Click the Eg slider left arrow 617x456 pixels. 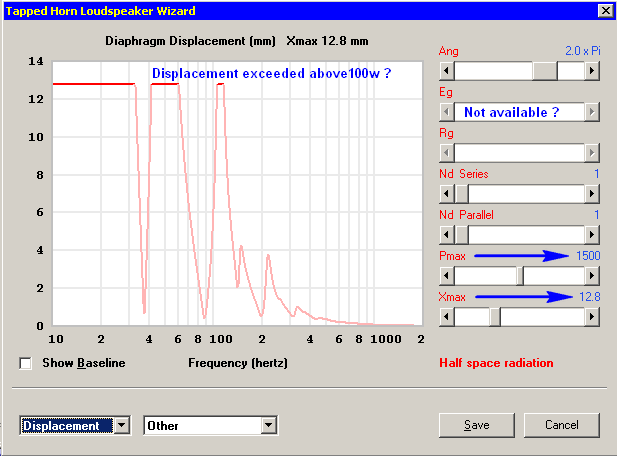[x=447, y=112]
